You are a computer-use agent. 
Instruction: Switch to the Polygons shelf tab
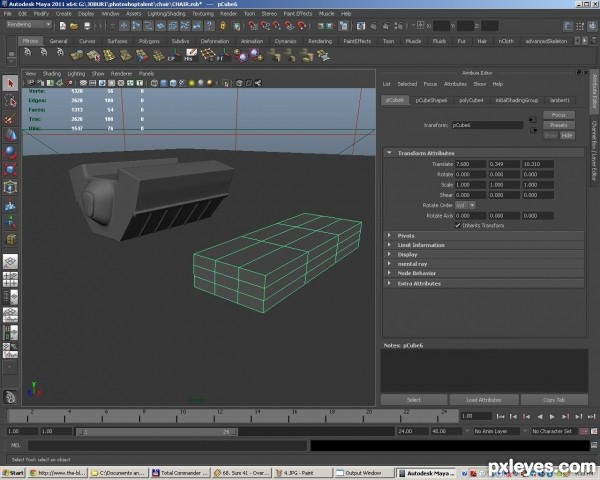(149, 41)
